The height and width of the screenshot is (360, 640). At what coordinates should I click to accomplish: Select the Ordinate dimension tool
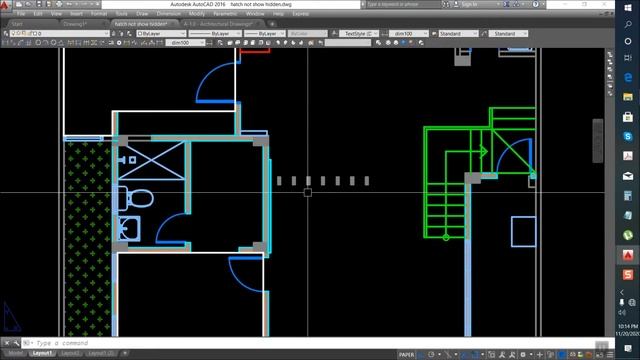pyautogui.click(x=28, y=43)
